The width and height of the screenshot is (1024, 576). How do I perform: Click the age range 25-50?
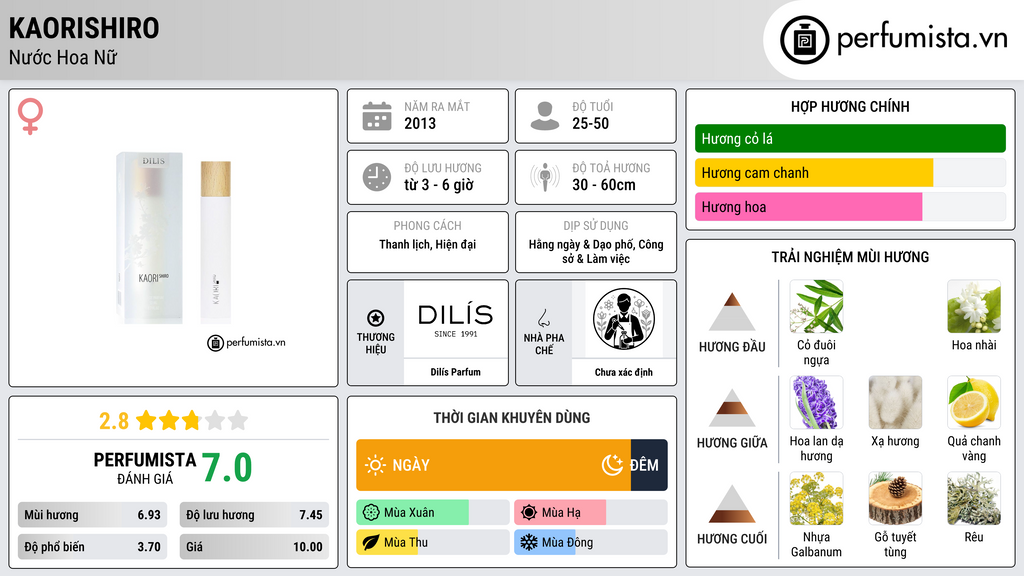coord(590,123)
